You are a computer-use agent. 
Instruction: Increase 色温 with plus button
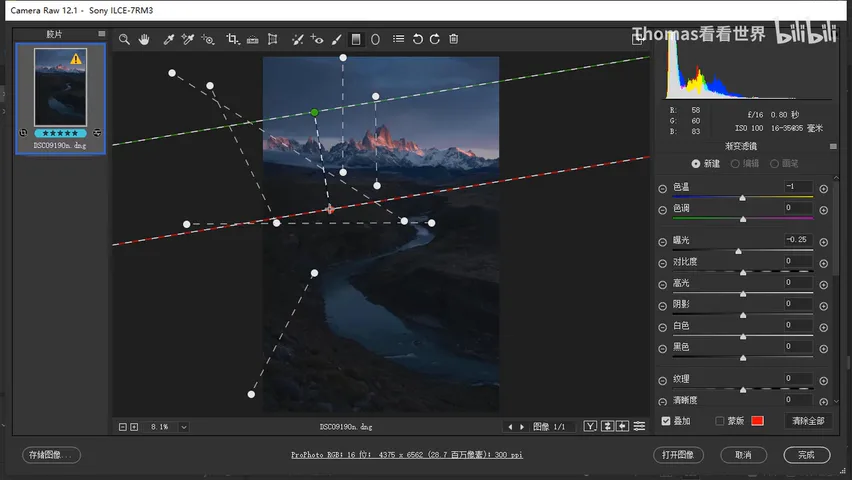pyautogui.click(x=824, y=189)
